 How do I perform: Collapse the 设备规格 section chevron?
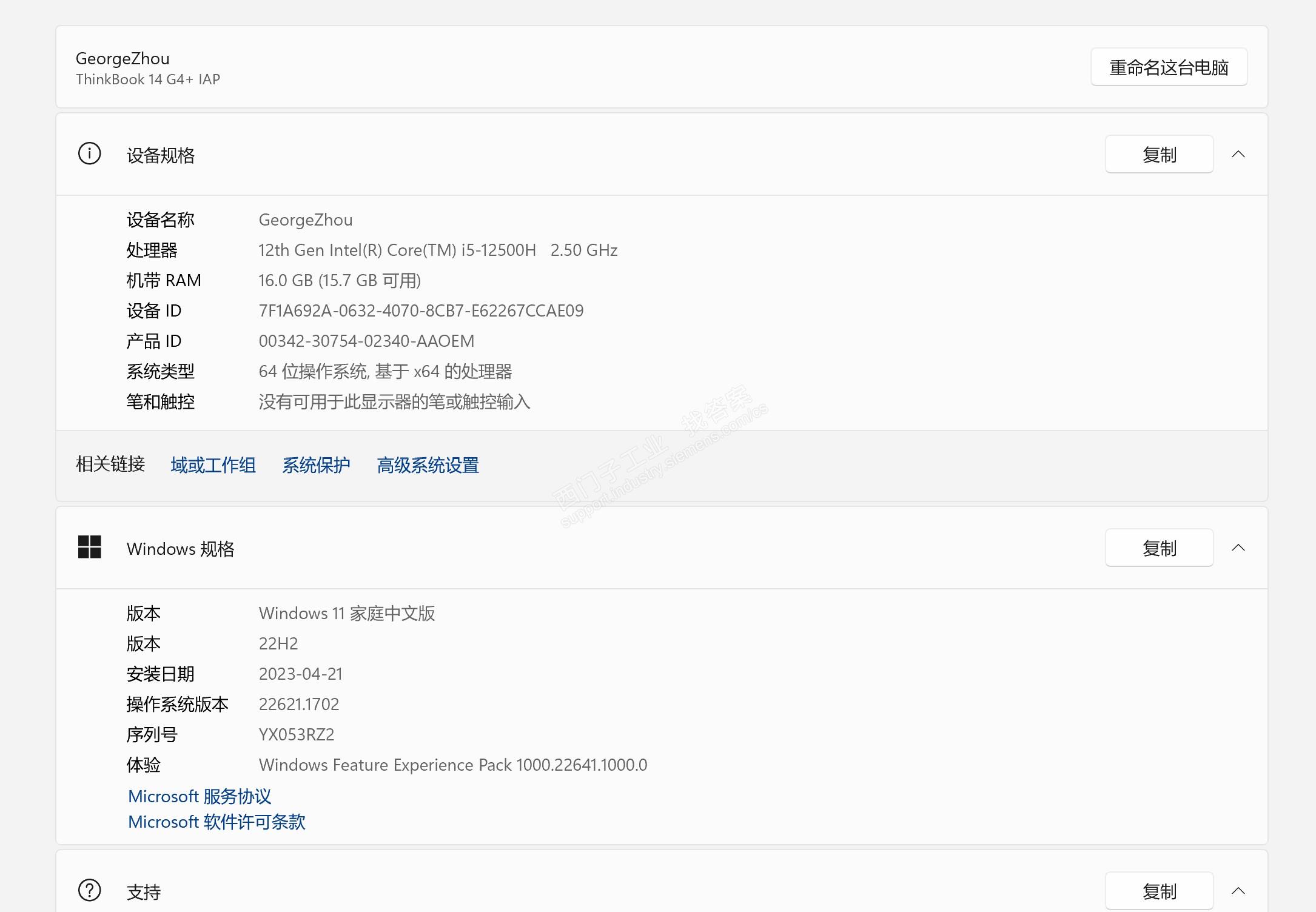(1238, 155)
